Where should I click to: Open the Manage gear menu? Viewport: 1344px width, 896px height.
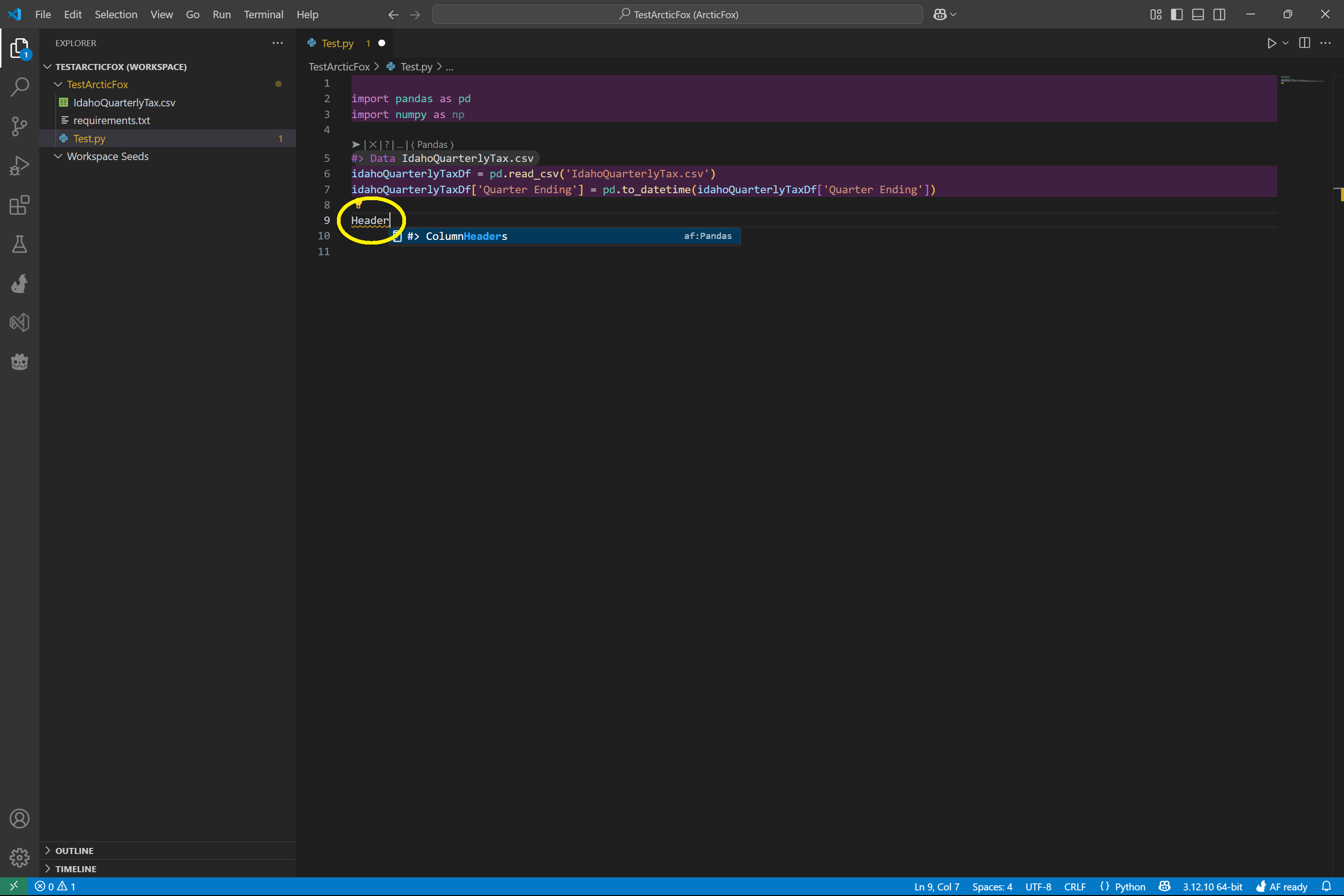(20, 857)
